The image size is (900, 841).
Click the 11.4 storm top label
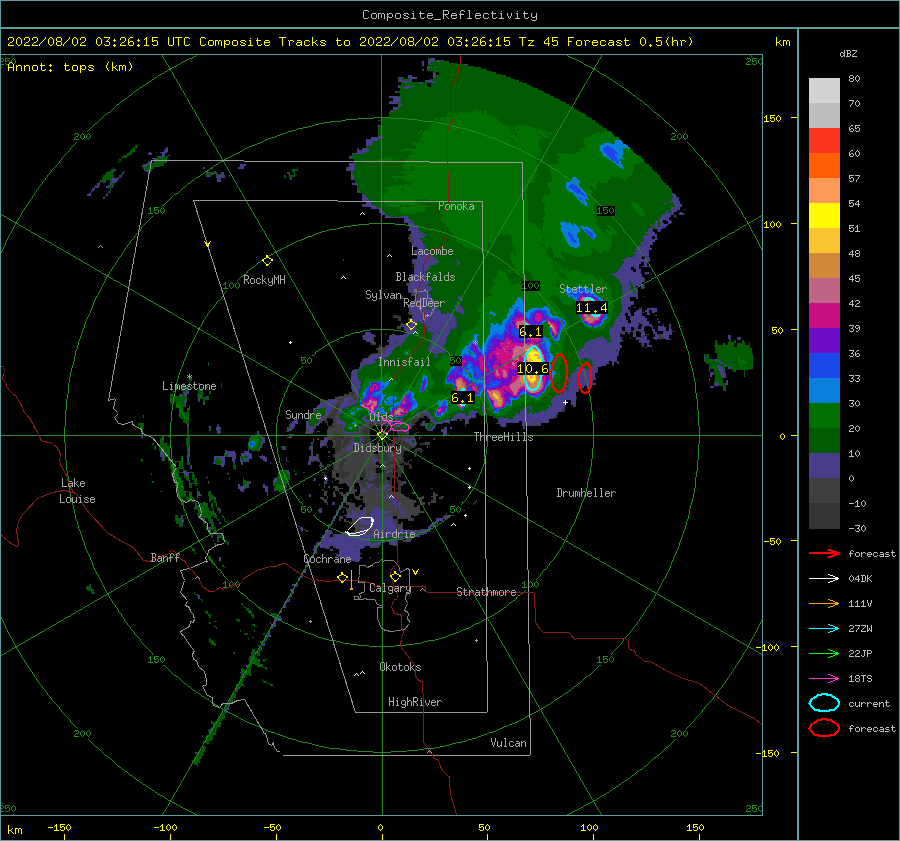[x=591, y=308]
